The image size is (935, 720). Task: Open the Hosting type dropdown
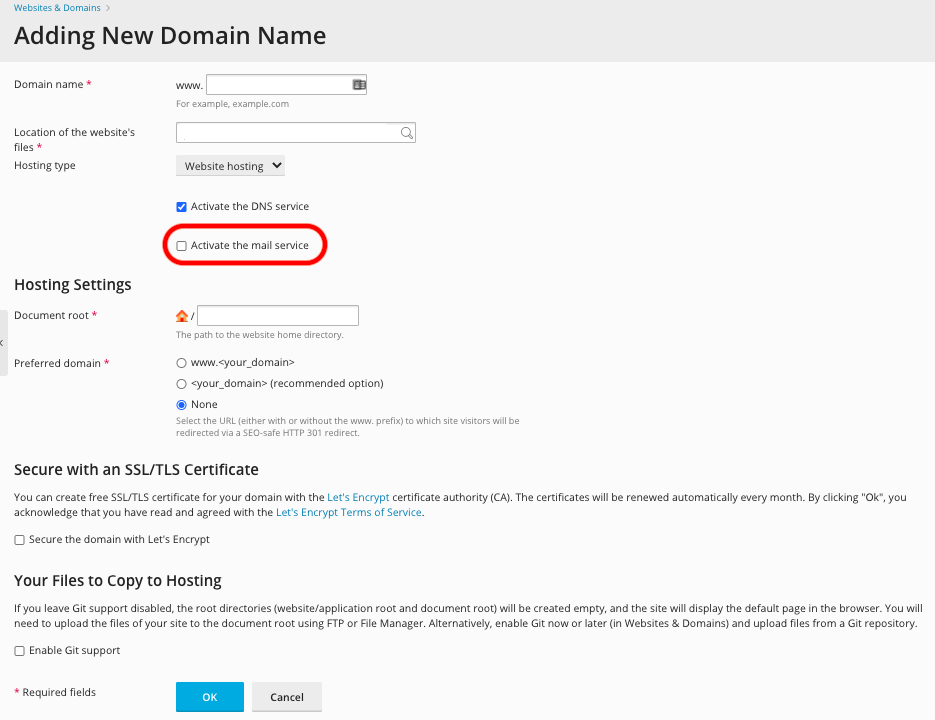pyautogui.click(x=230, y=166)
